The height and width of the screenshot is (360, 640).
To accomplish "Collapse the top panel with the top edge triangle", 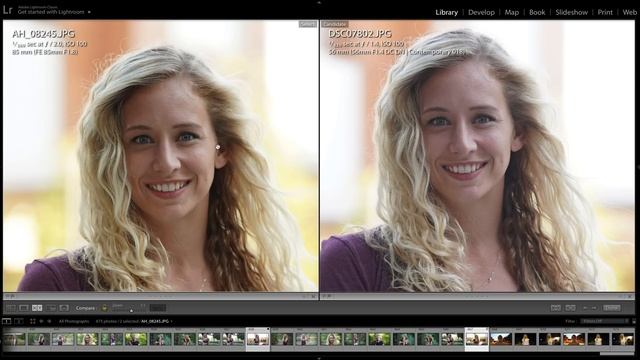I will 319,2.
